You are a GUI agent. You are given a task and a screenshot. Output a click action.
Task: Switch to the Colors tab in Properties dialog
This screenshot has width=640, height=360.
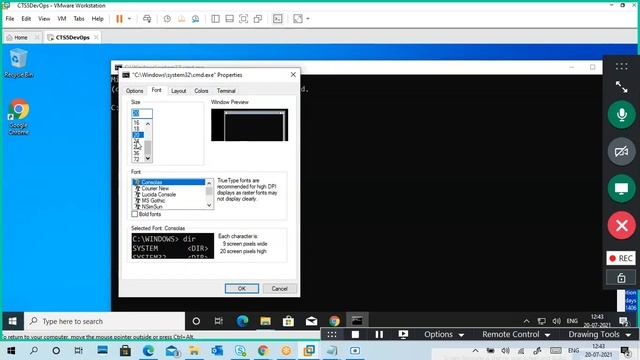(201, 91)
